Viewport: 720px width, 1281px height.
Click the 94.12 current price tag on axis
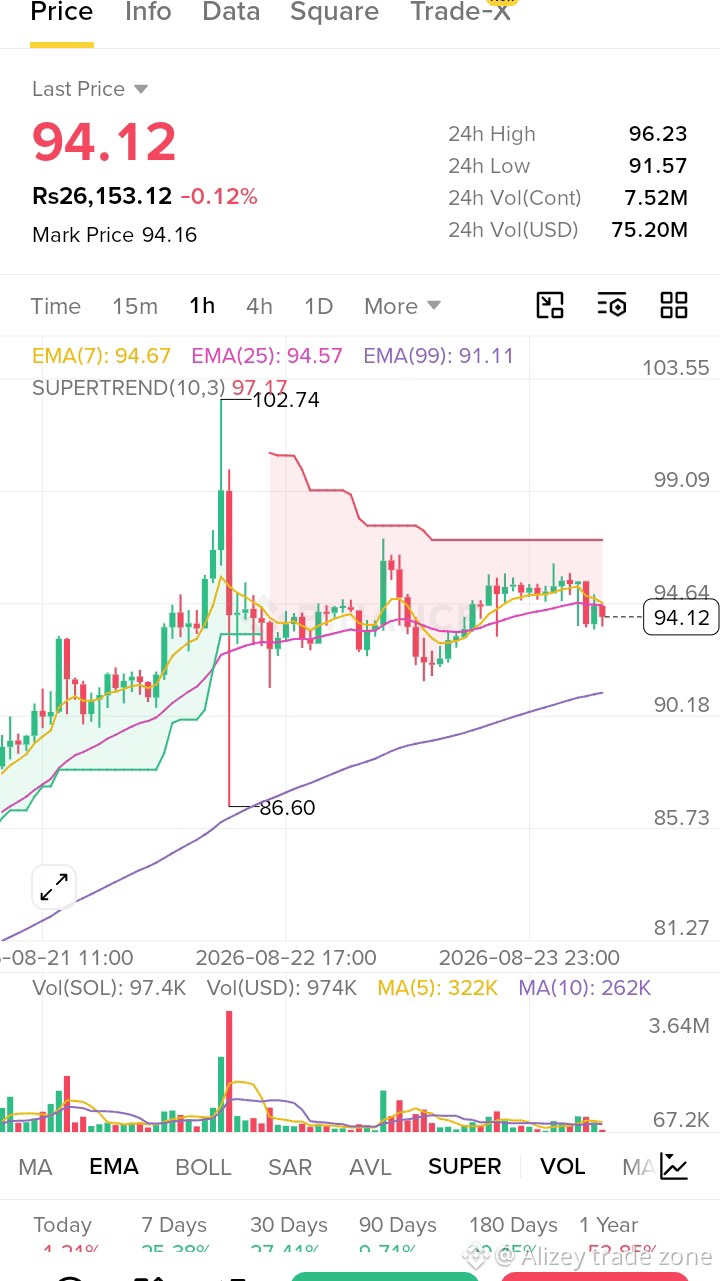pyautogui.click(x=681, y=618)
